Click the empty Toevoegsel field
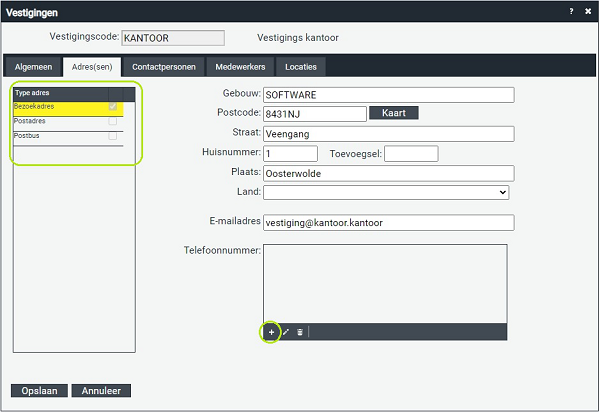Viewport: 600px width, 412px height. point(411,153)
